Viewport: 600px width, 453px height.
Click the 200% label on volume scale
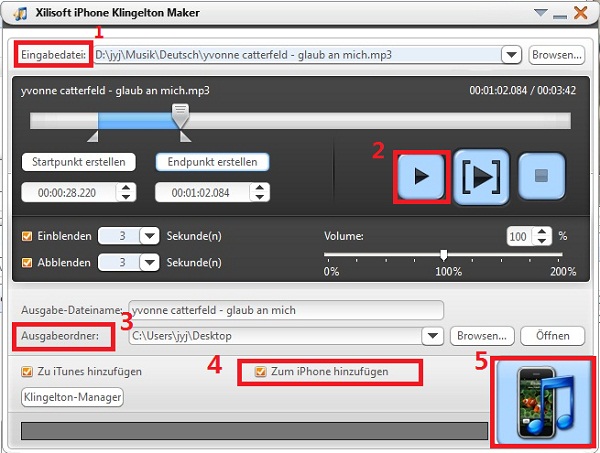coord(563,272)
